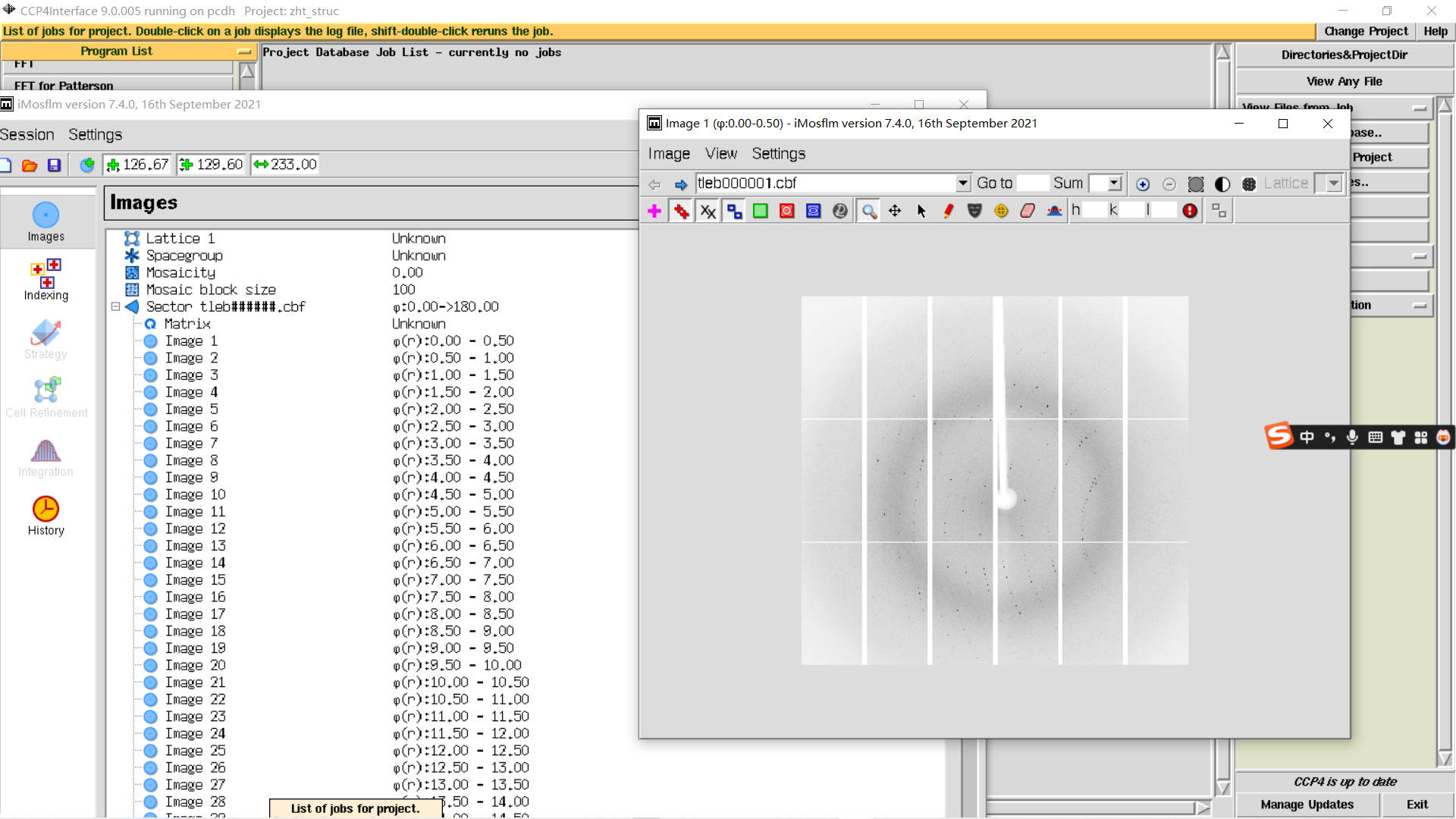Click the eraser tool icon
This screenshot has width=1456, height=819.
1028,211
